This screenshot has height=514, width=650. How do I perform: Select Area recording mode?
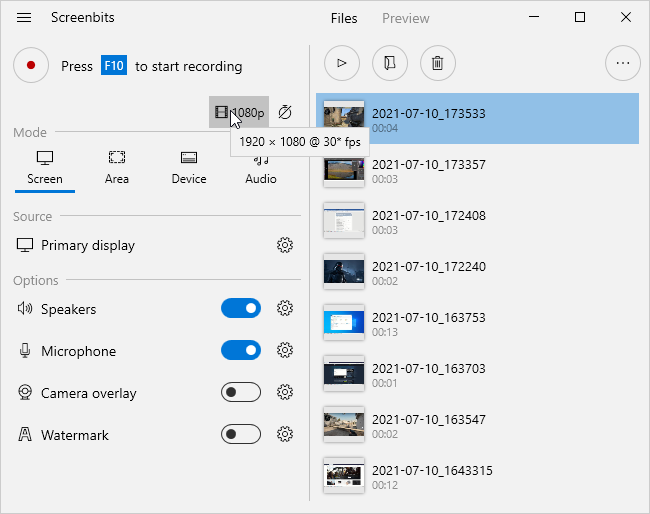pyautogui.click(x=117, y=168)
